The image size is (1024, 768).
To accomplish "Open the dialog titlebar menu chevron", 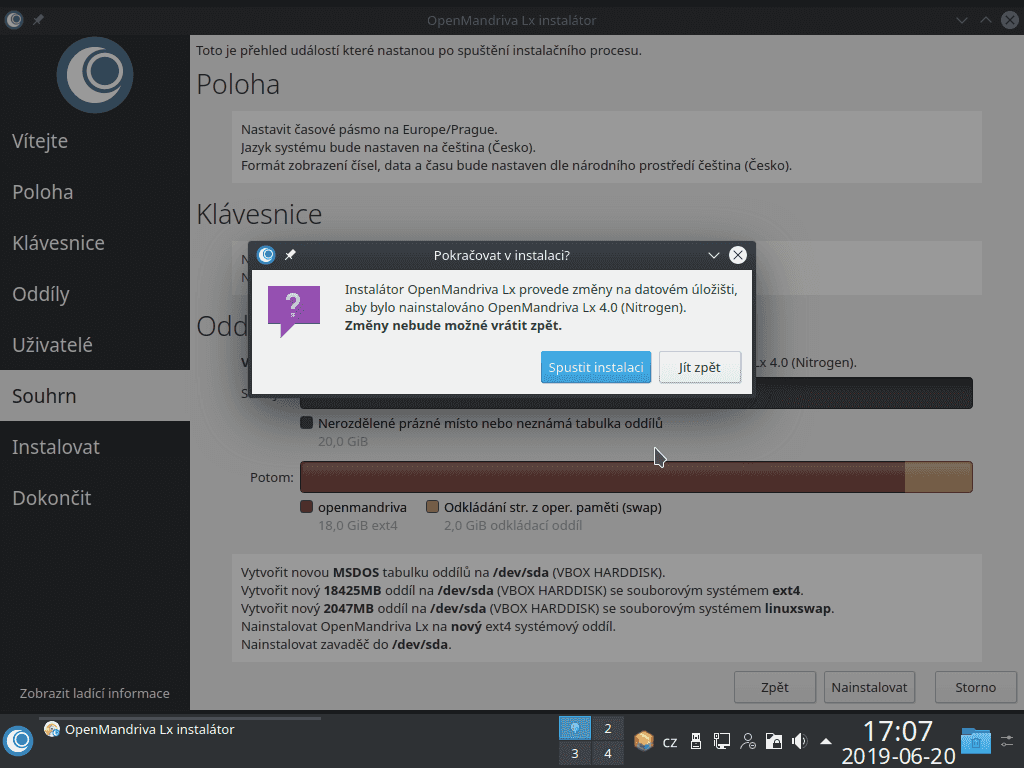I will (713, 255).
